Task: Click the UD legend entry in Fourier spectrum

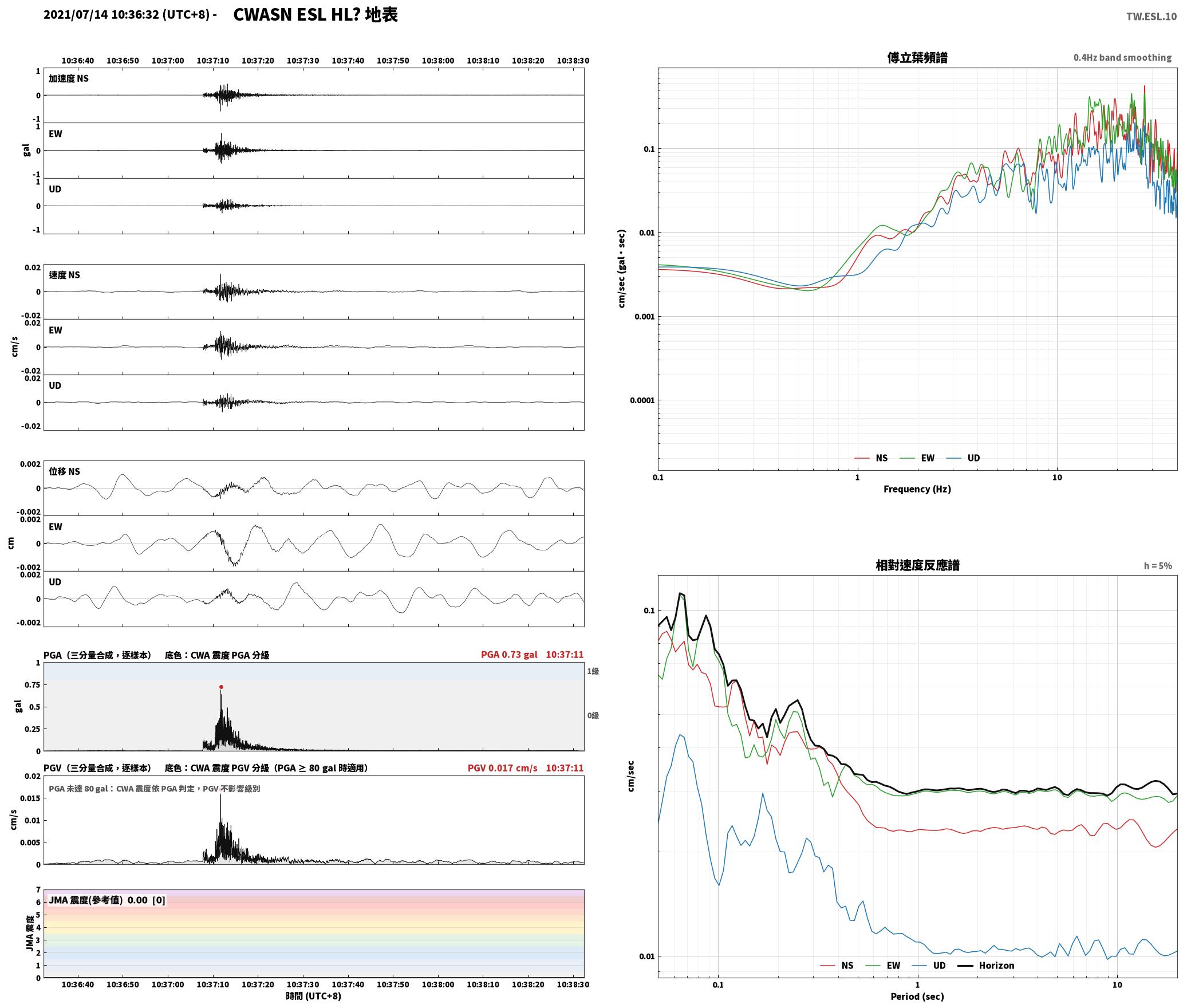Action: (963, 458)
